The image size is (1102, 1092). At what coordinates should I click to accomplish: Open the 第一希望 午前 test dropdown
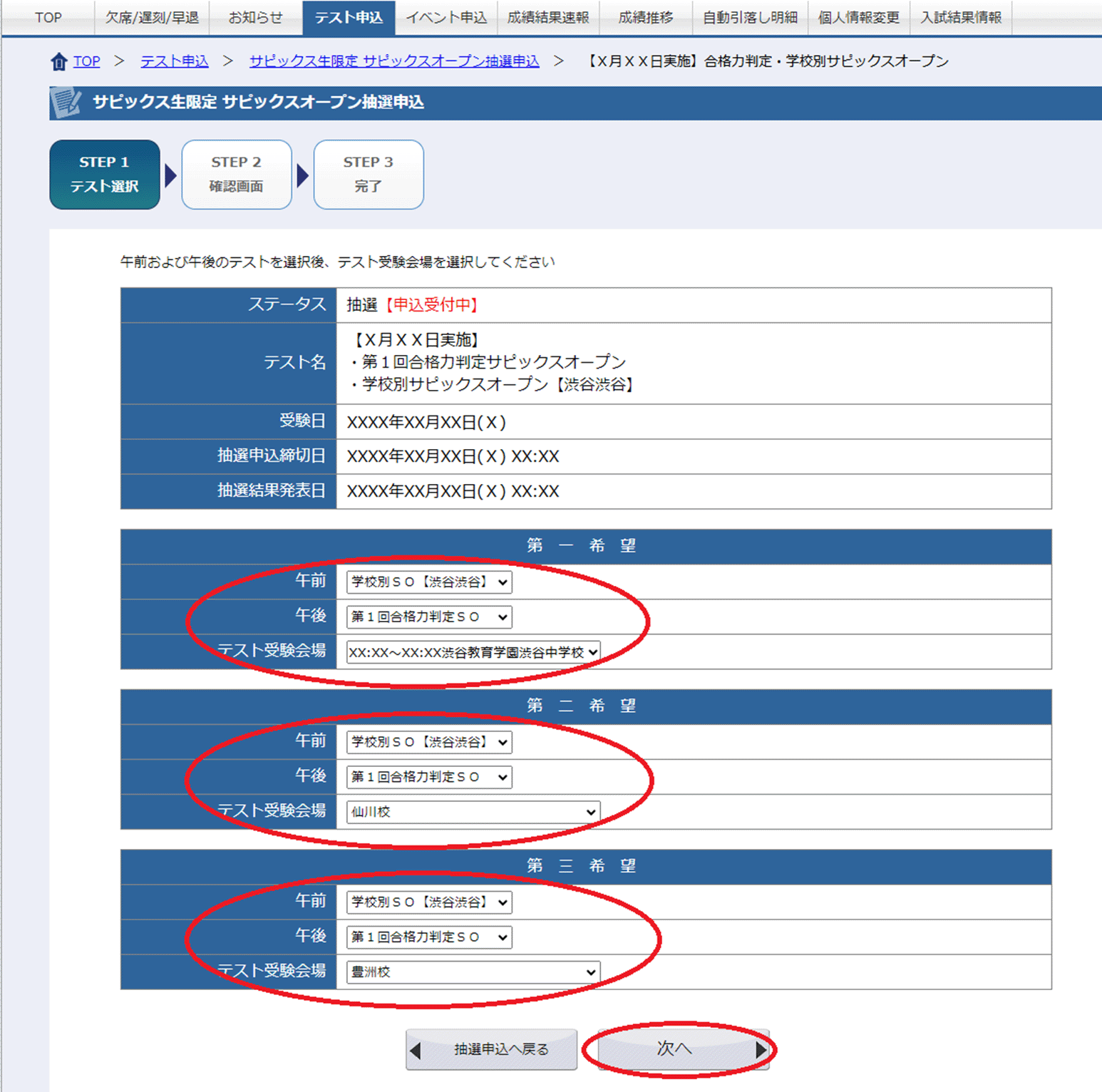tap(429, 582)
